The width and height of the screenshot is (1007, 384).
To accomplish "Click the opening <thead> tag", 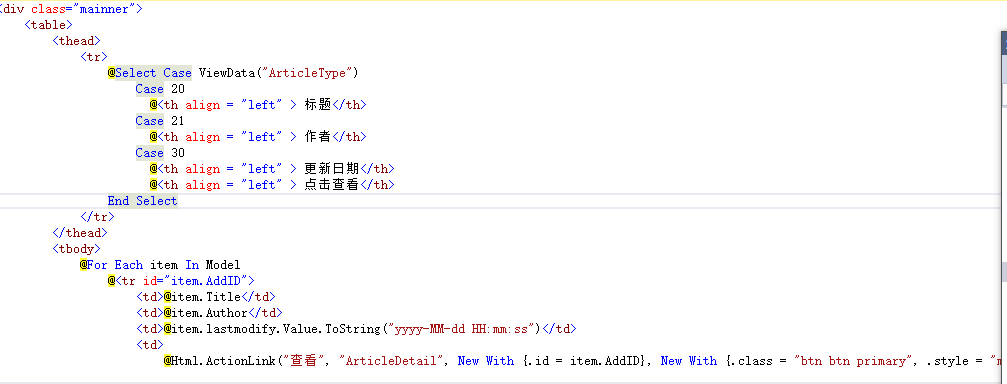I will pyautogui.click(x=76, y=41).
